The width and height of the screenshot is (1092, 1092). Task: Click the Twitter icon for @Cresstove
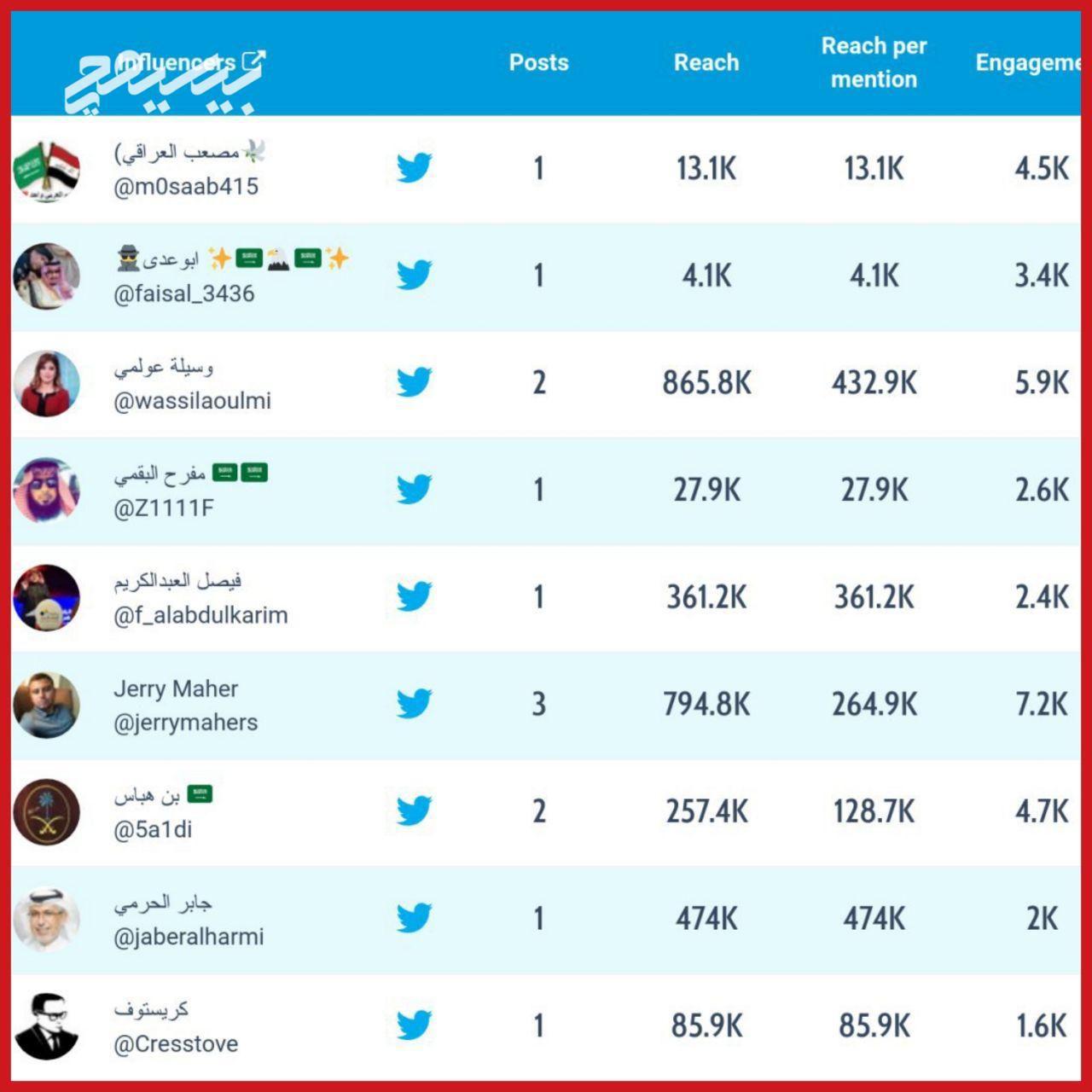[414, 1025]
